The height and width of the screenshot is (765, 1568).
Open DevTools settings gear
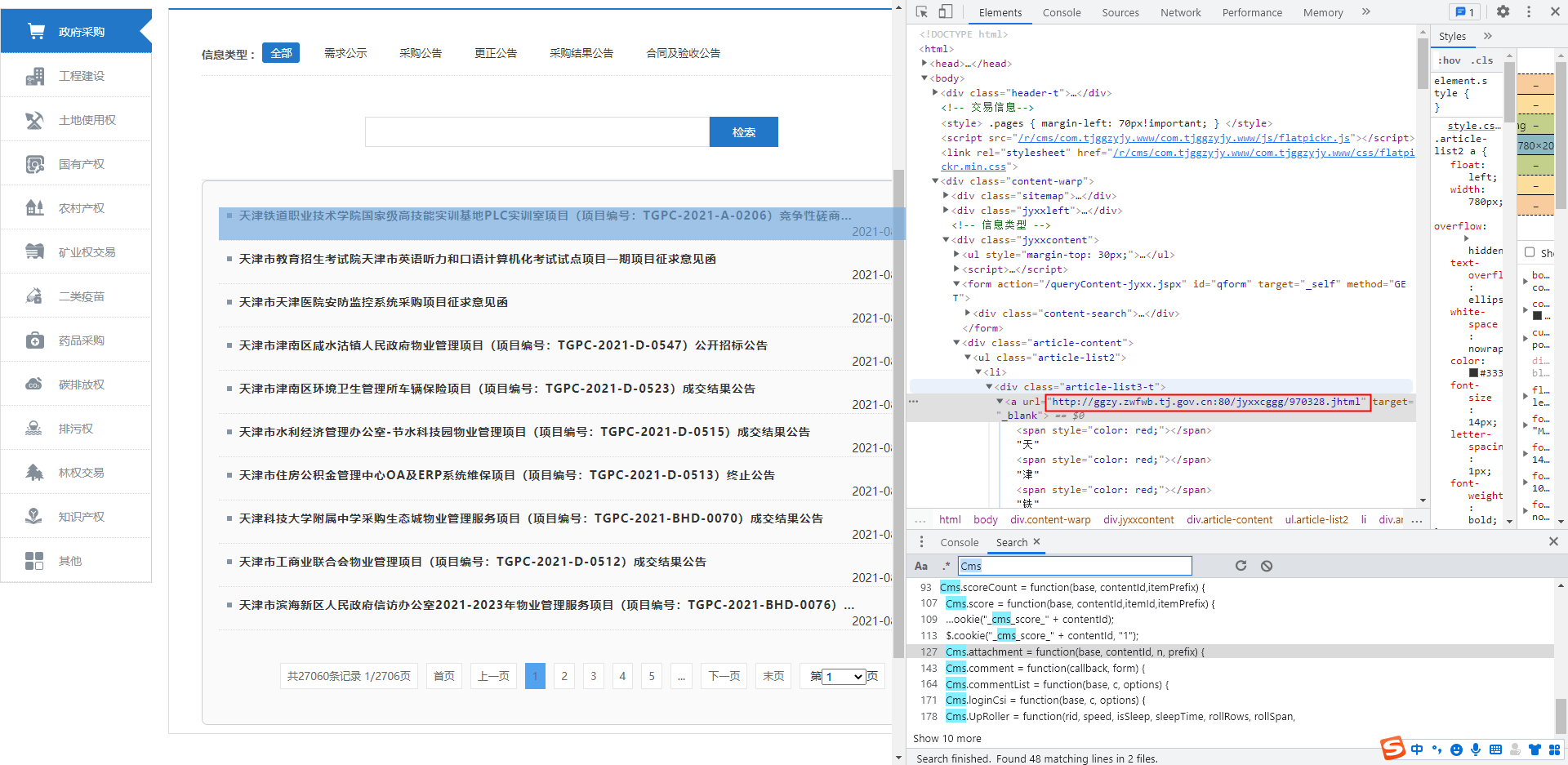click(x=1503, y=11)
